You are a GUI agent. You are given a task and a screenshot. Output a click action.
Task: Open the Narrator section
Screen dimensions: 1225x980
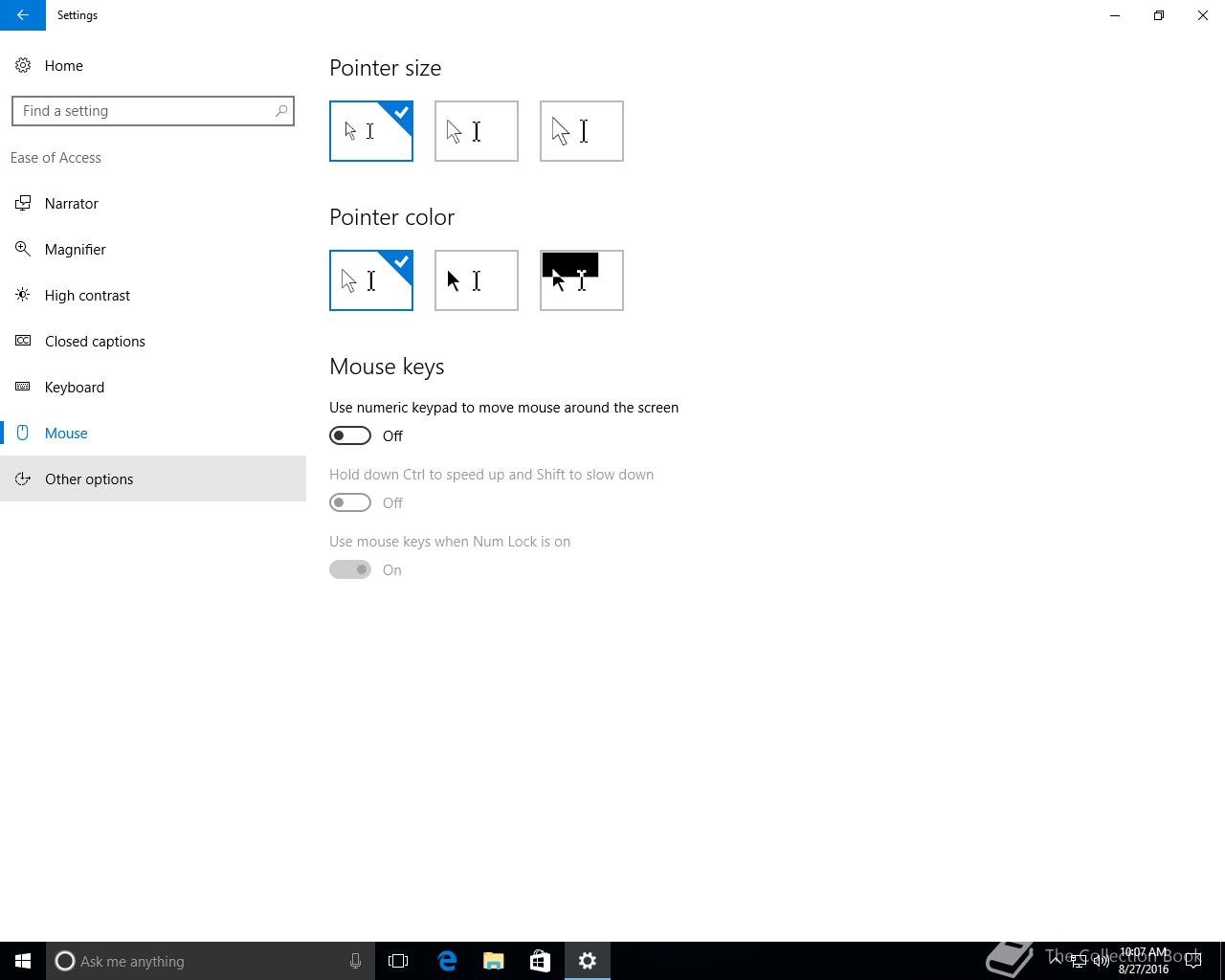click(153, 203)
